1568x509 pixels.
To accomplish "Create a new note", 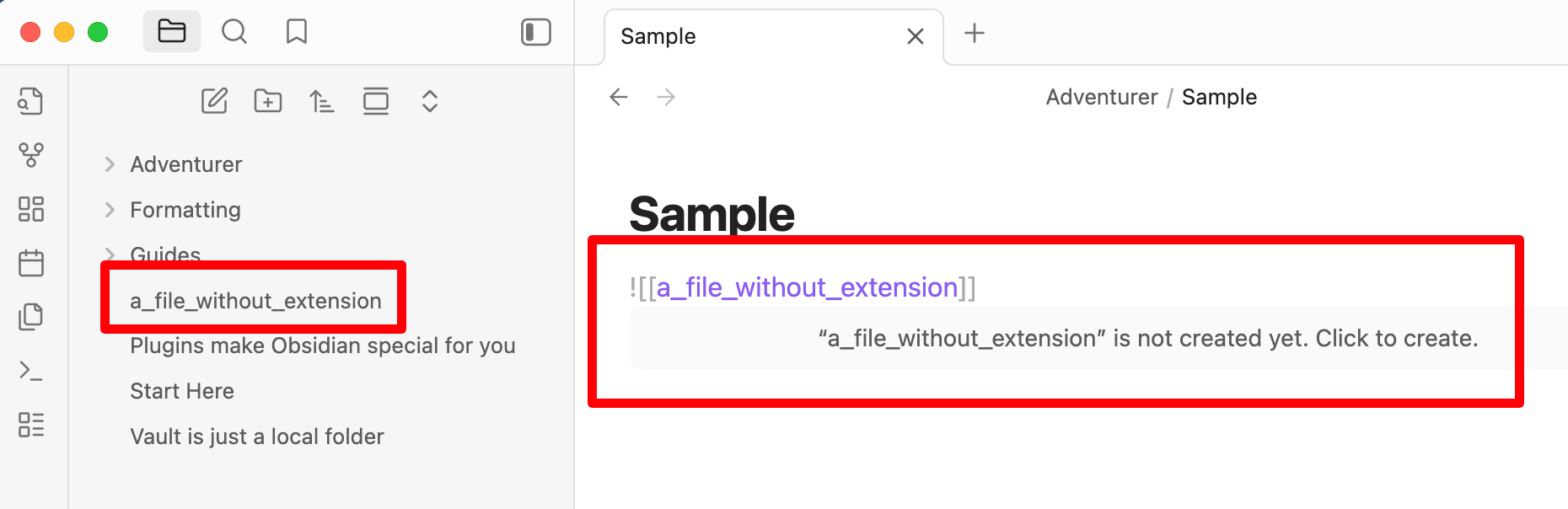I will click(x=214, y=101).
